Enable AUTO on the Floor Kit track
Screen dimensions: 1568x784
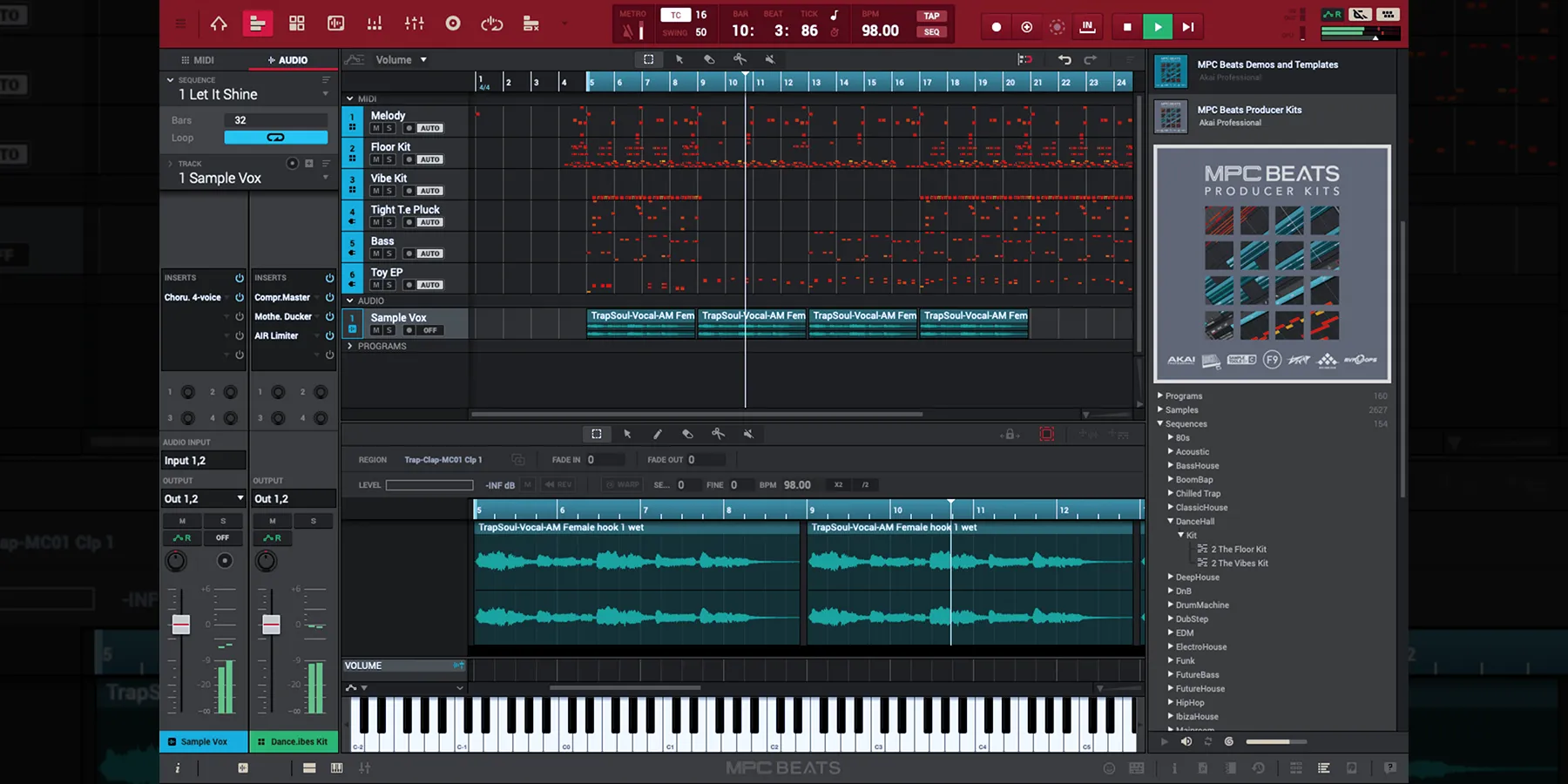coord(431,159)
